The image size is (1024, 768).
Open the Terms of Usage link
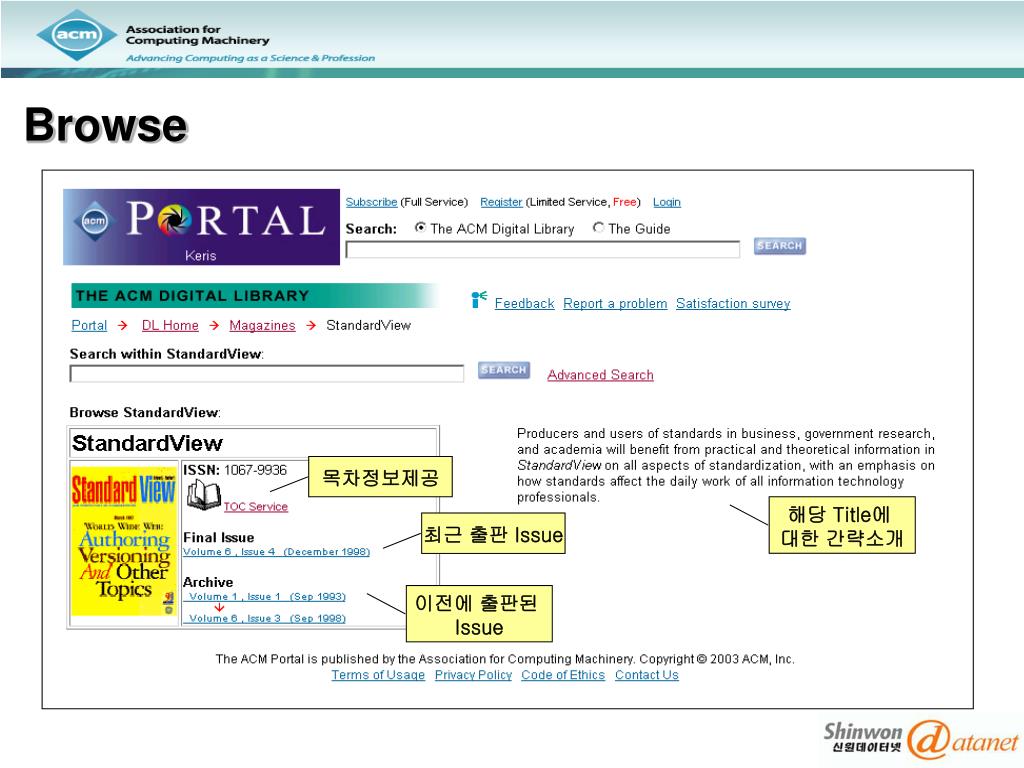tap(377, 675)
